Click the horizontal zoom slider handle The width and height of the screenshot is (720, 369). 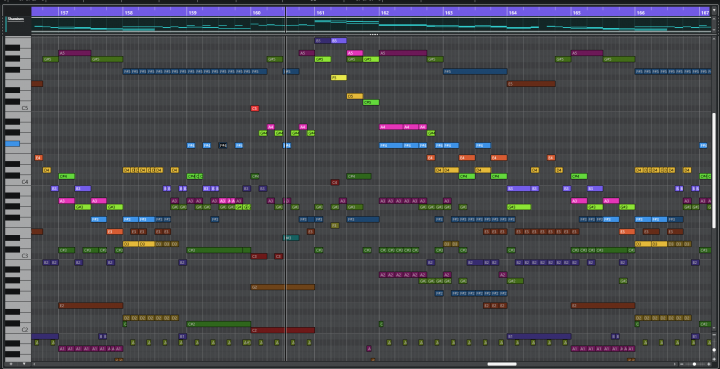[694, 364]
